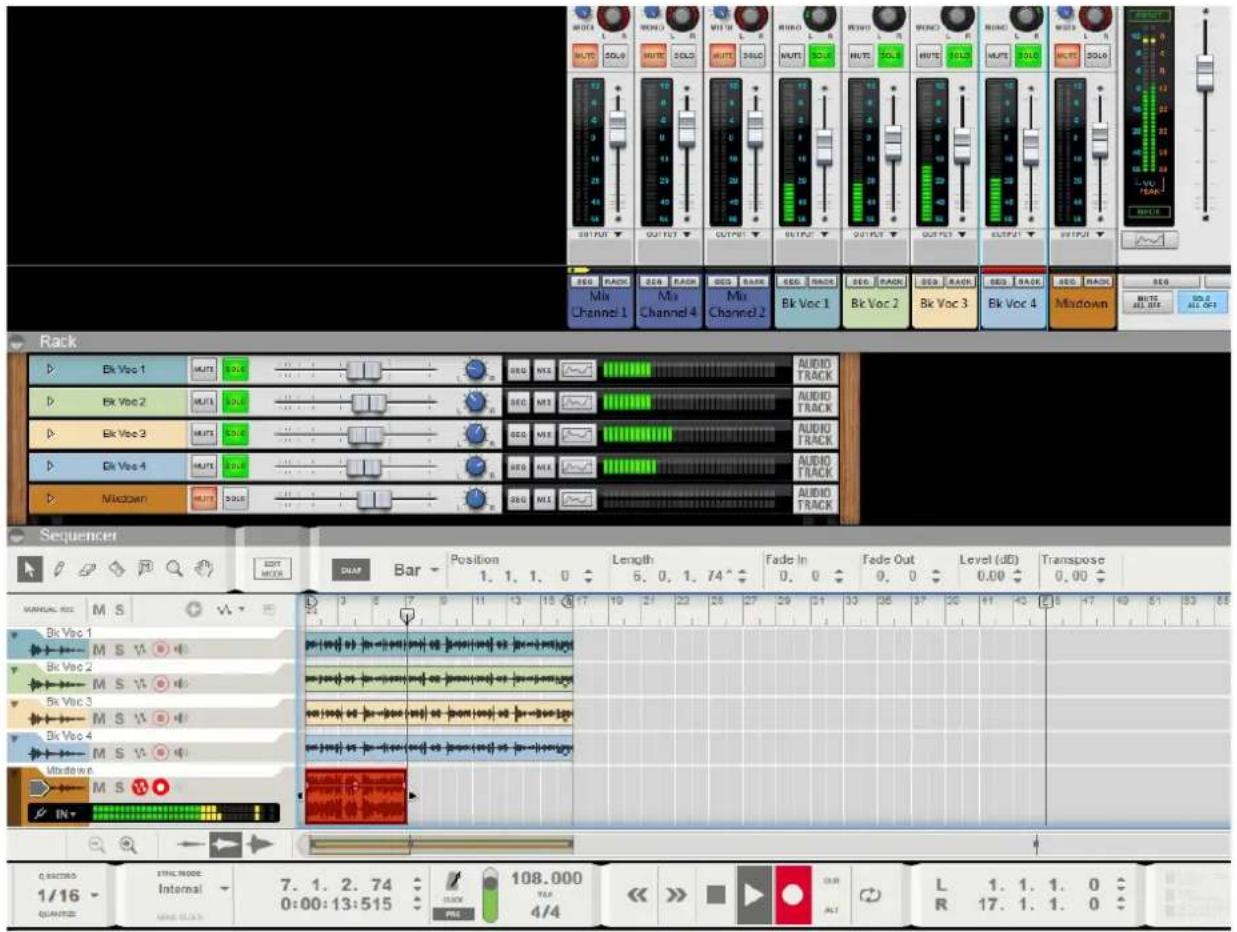Click the SEQ button on Bk Voc 2 mixer channel

click(x=859, y=282)
